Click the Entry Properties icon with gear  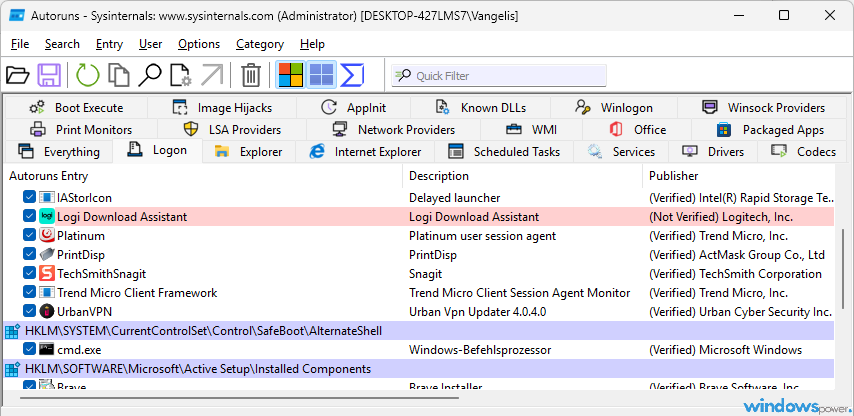point(181,75)
